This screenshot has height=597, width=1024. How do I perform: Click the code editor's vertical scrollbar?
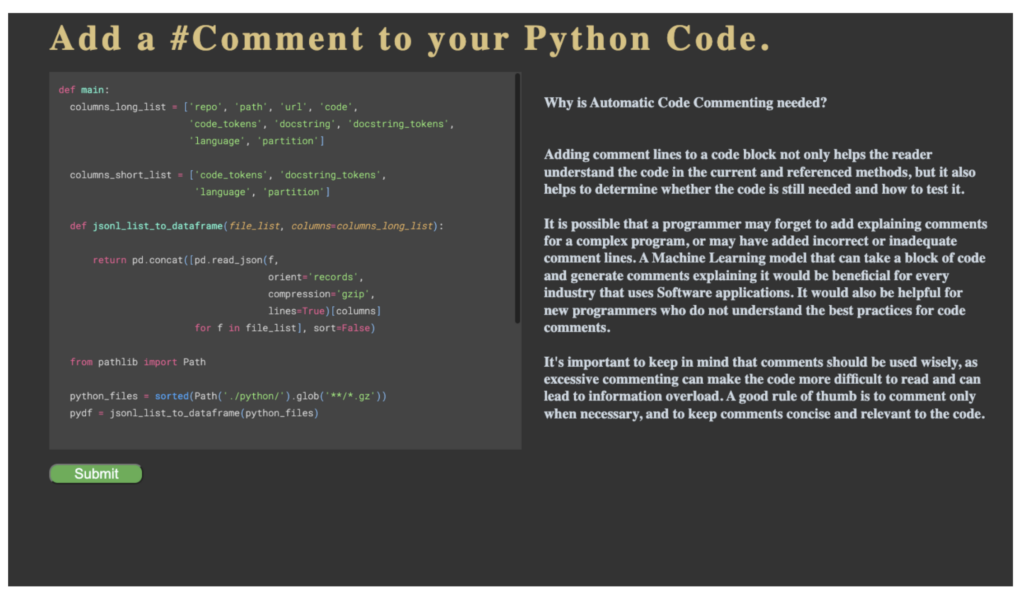[x=517, y=200]
